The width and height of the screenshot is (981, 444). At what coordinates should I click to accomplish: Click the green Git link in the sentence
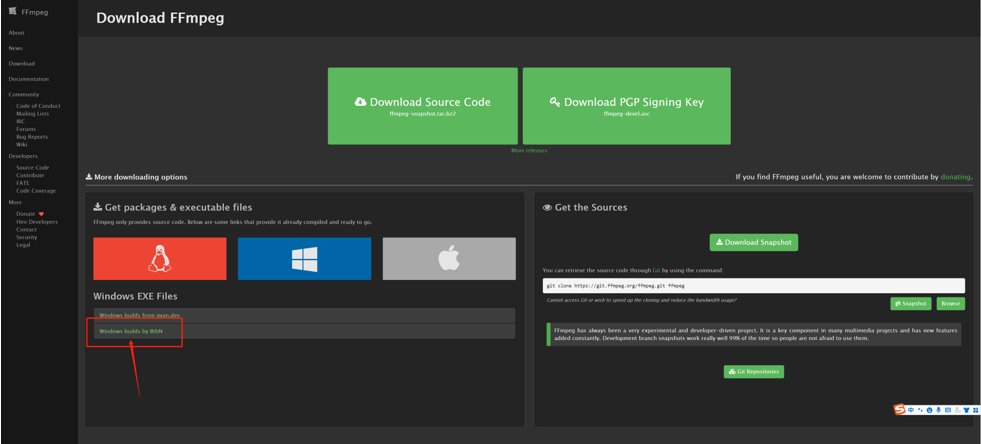click(656, 270)
